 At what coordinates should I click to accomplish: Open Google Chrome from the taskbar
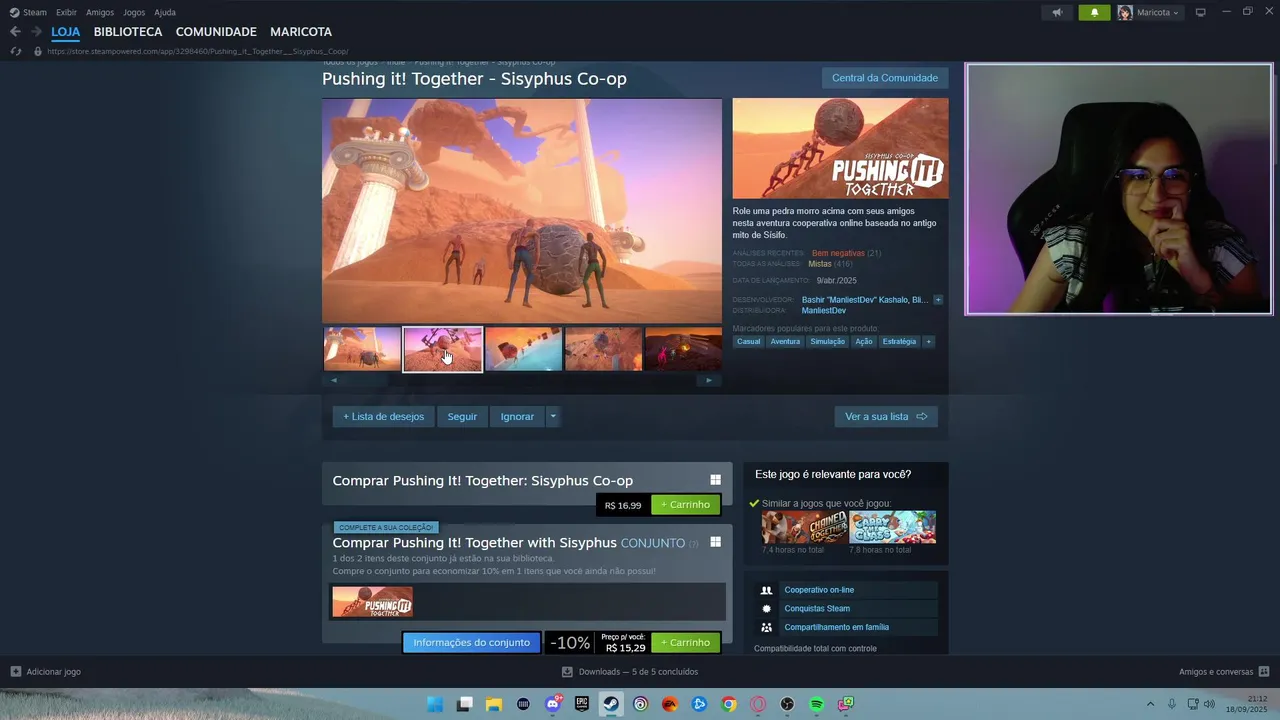(x=729, y=705)
